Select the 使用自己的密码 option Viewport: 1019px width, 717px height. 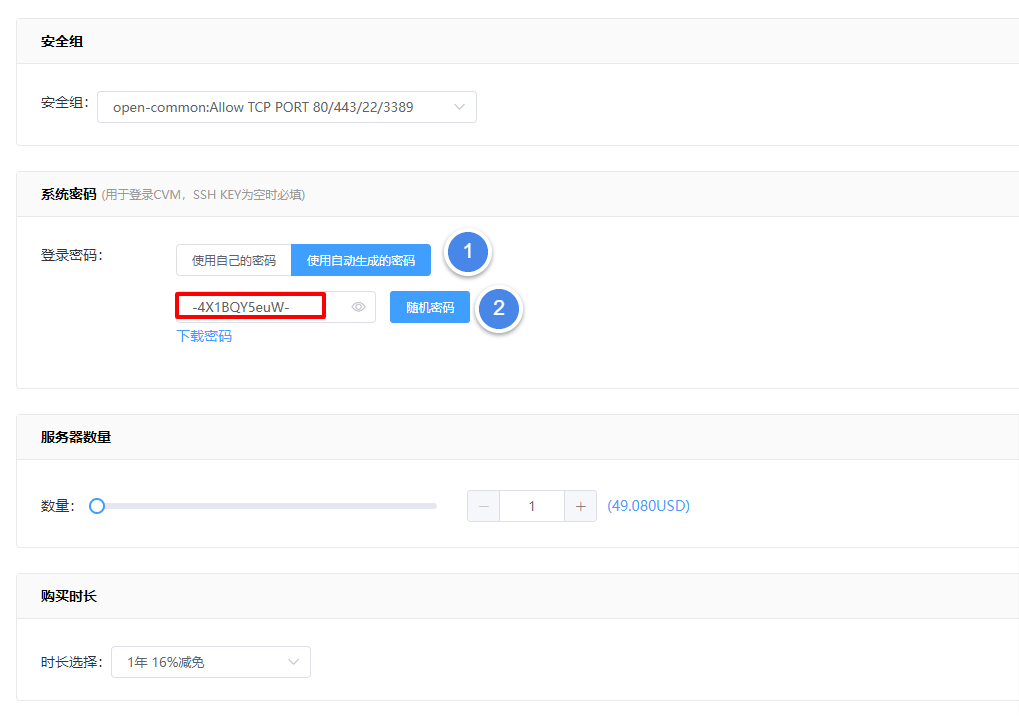point(234,260)
